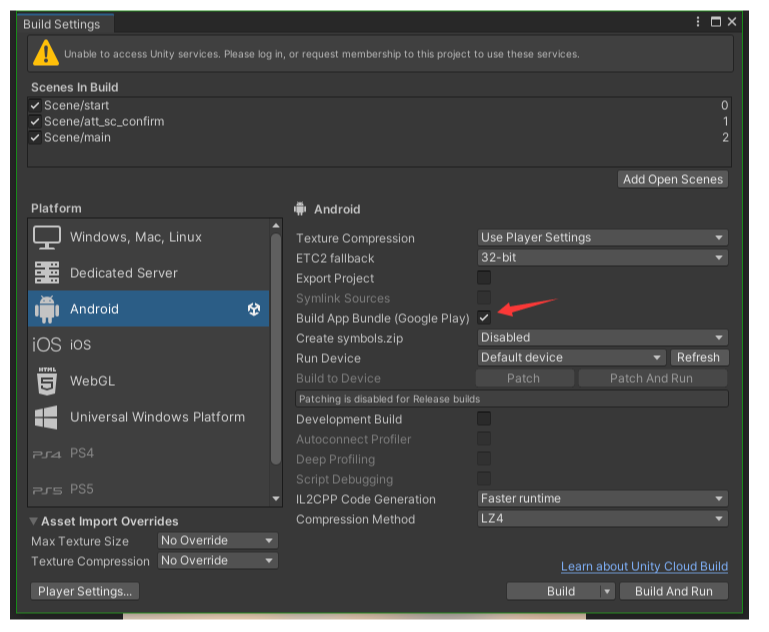This screenshot has width=769, height=632.
Task: Open Player Settings
Action: click(x=85, y=592)
